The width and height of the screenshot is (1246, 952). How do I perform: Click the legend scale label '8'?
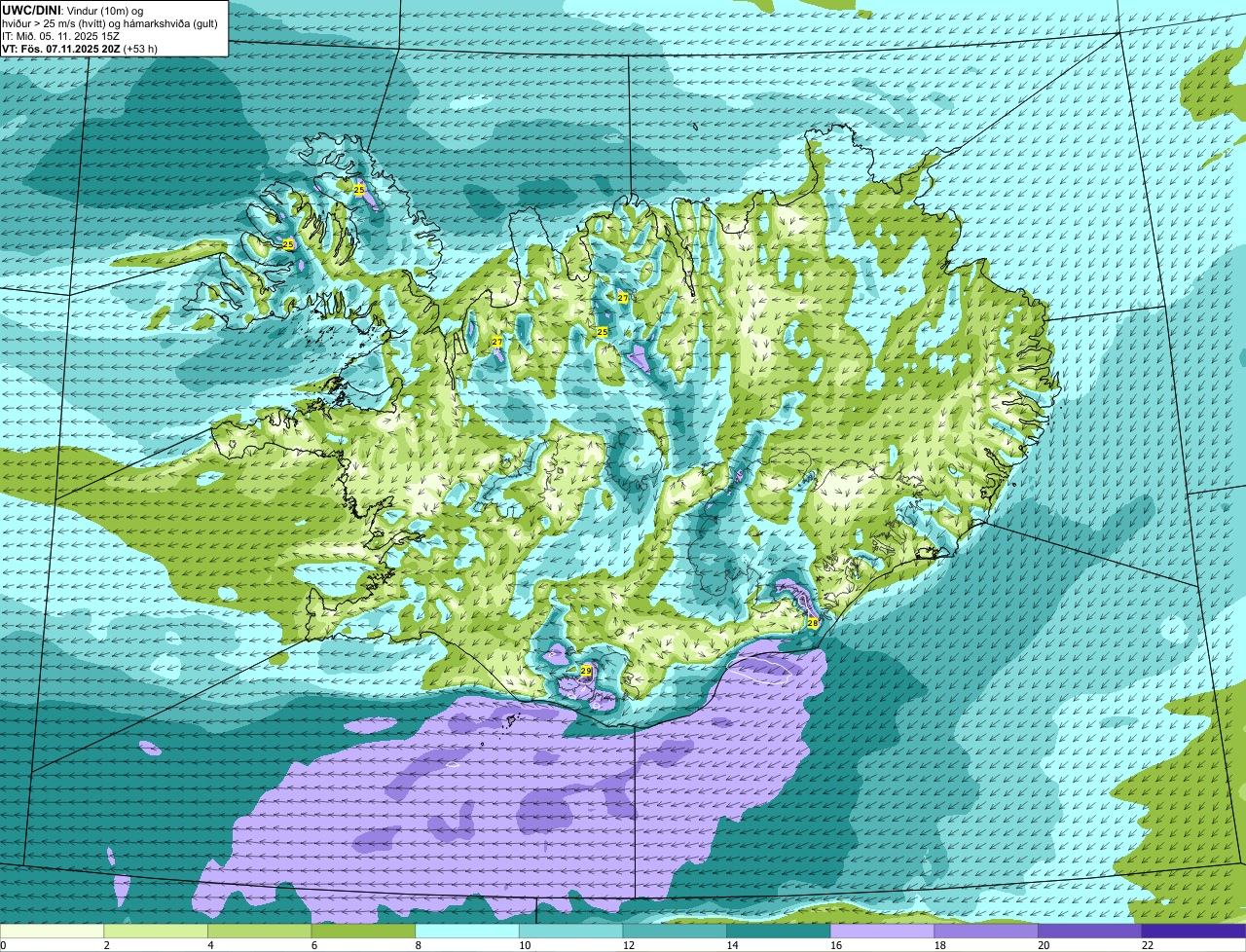(x=418, y=945)
